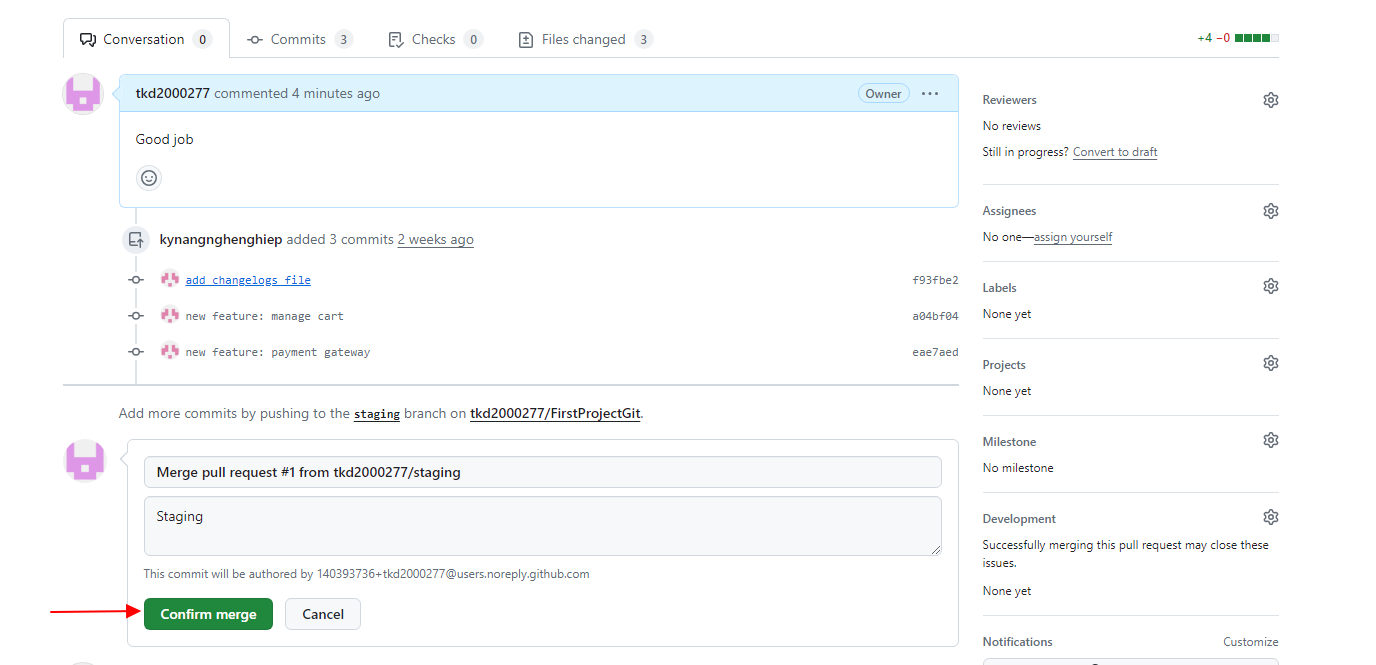The height and width of the screenshot is (665, 1376).
Task: Click the Staging commit description text area
Action: click(x=542, y=526)
